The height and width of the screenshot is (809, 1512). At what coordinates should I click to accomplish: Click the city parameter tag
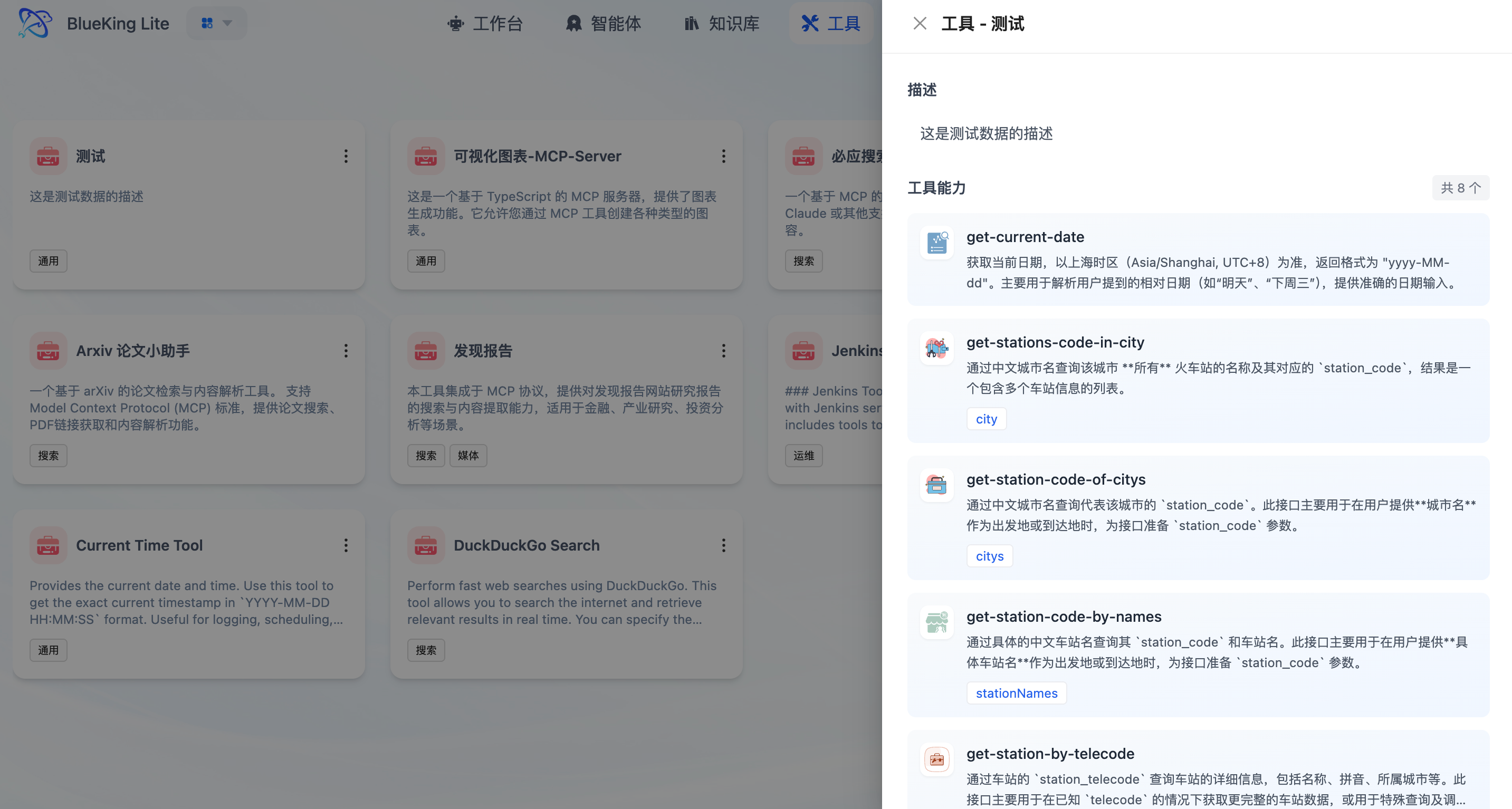[986, 419]
